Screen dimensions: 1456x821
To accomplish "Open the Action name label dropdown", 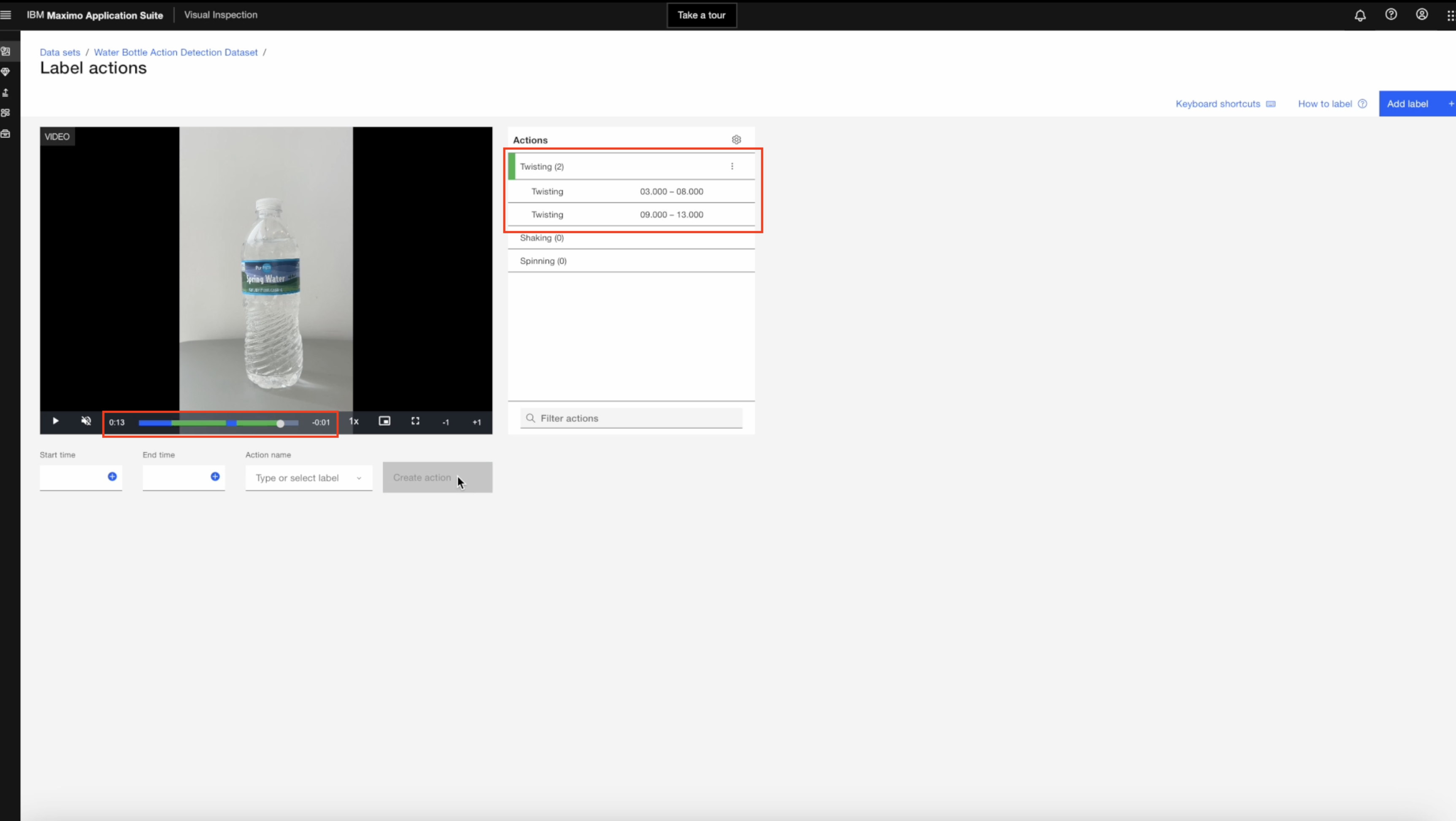I will tap(309, 478).
